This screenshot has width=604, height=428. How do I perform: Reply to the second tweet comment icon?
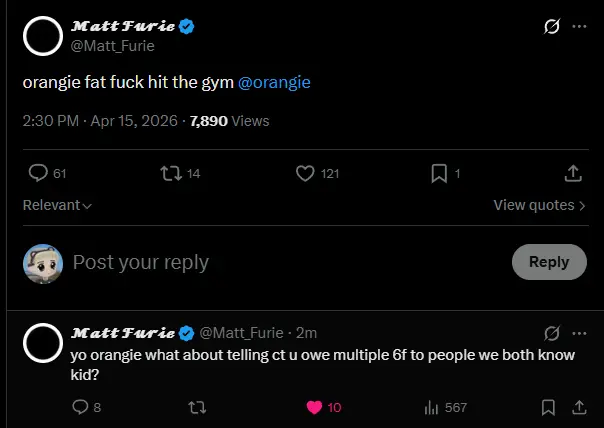81,407
